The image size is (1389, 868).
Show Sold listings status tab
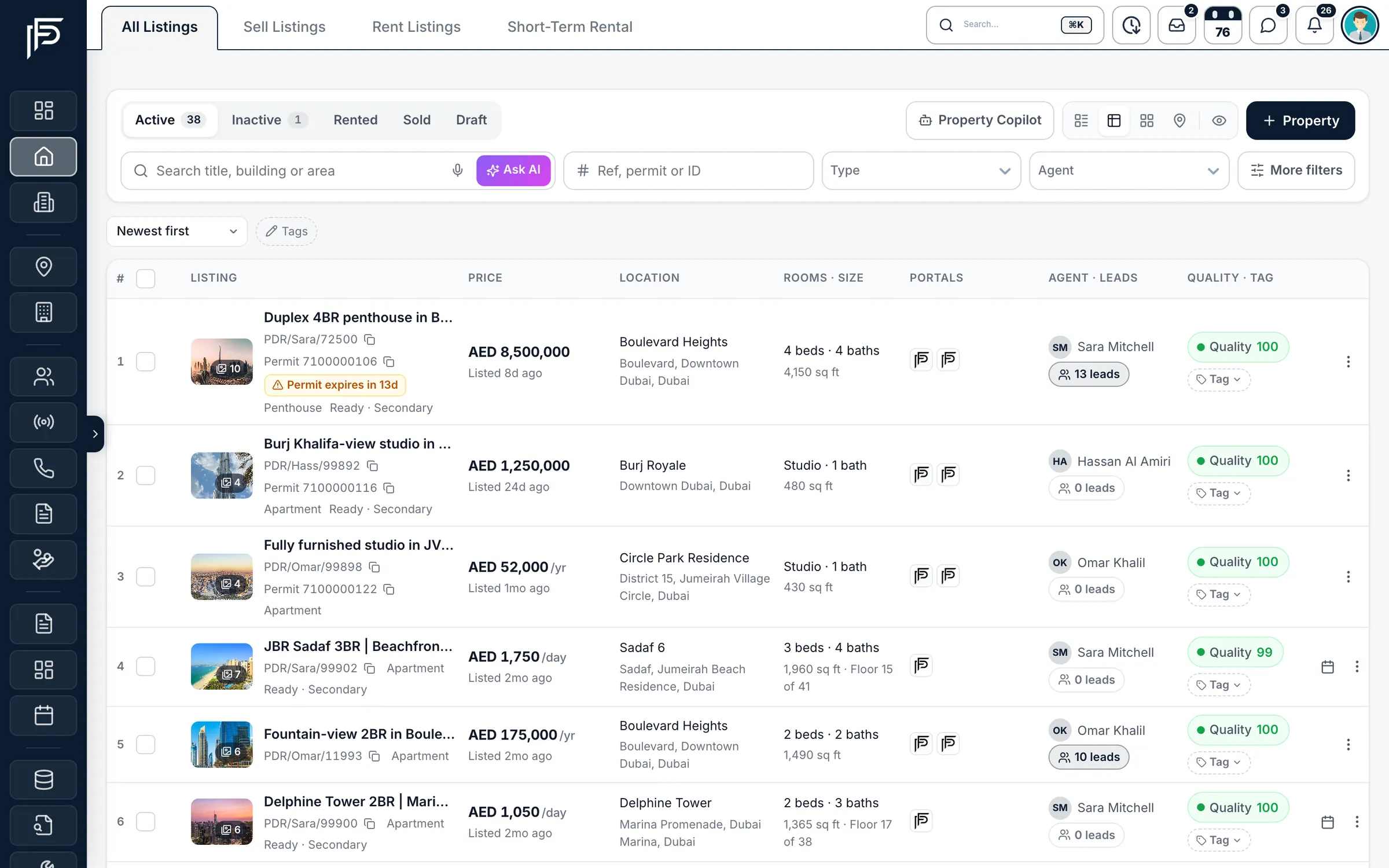coord(417,120)
